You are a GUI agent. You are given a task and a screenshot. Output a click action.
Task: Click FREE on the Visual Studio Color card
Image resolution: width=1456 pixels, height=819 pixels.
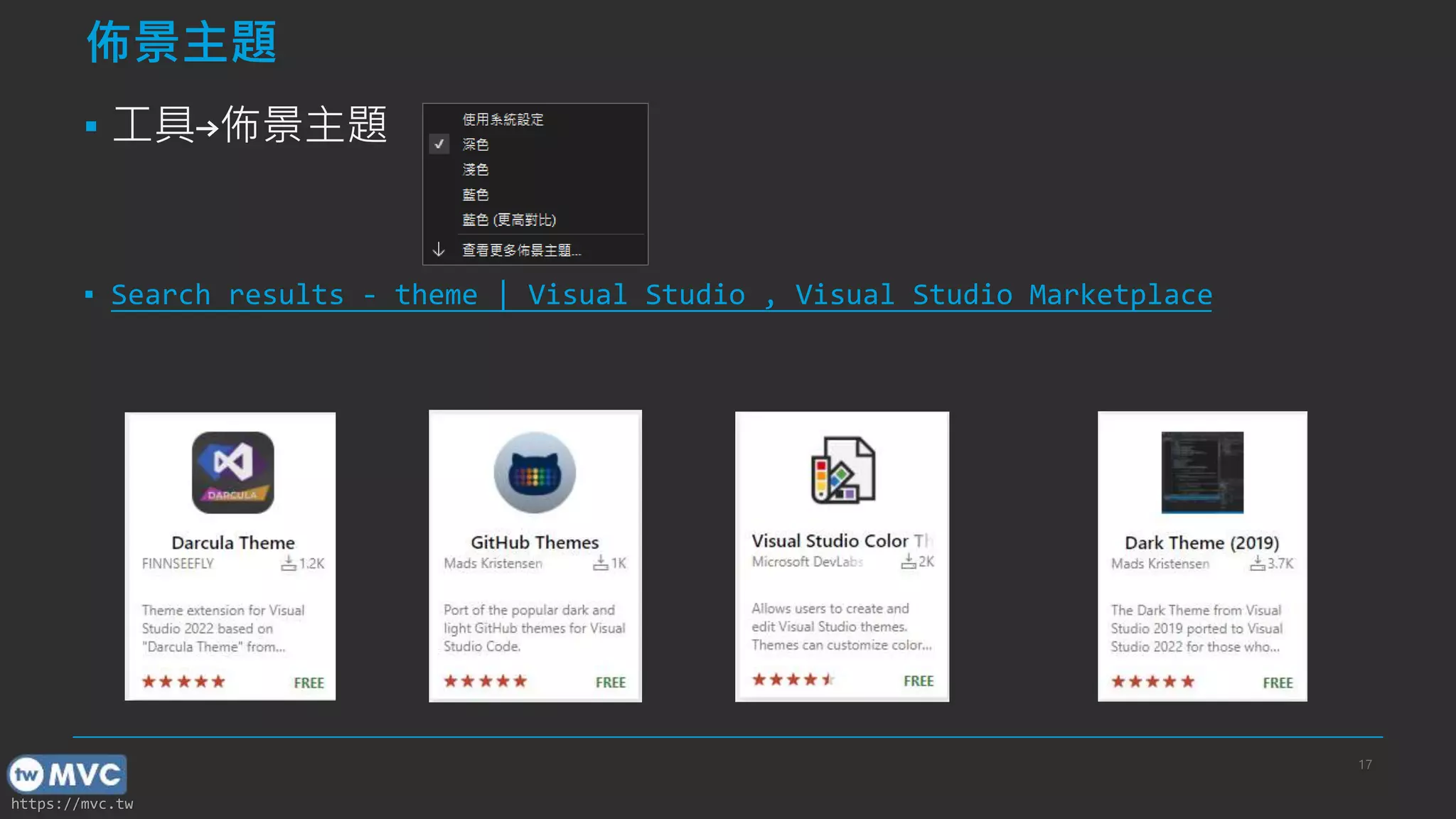click(919, 681)
